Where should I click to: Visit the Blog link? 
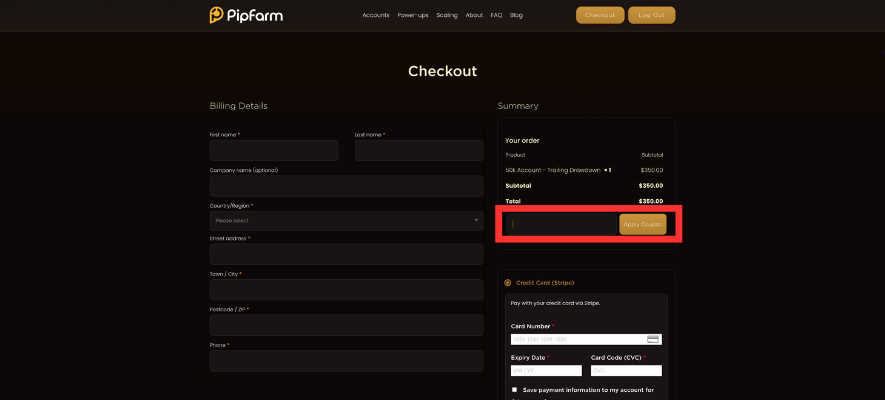[x=516, y=15]
